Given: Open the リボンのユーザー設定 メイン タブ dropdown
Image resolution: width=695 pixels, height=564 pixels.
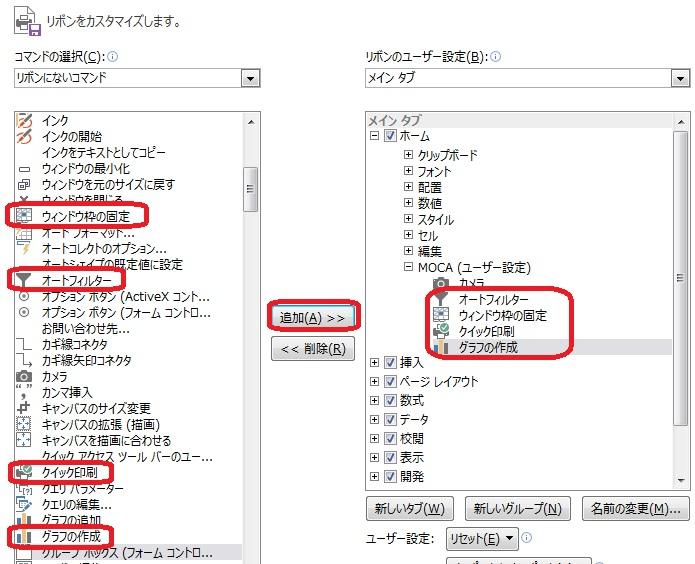Looking at the screenshot, I should pos(680,78).
